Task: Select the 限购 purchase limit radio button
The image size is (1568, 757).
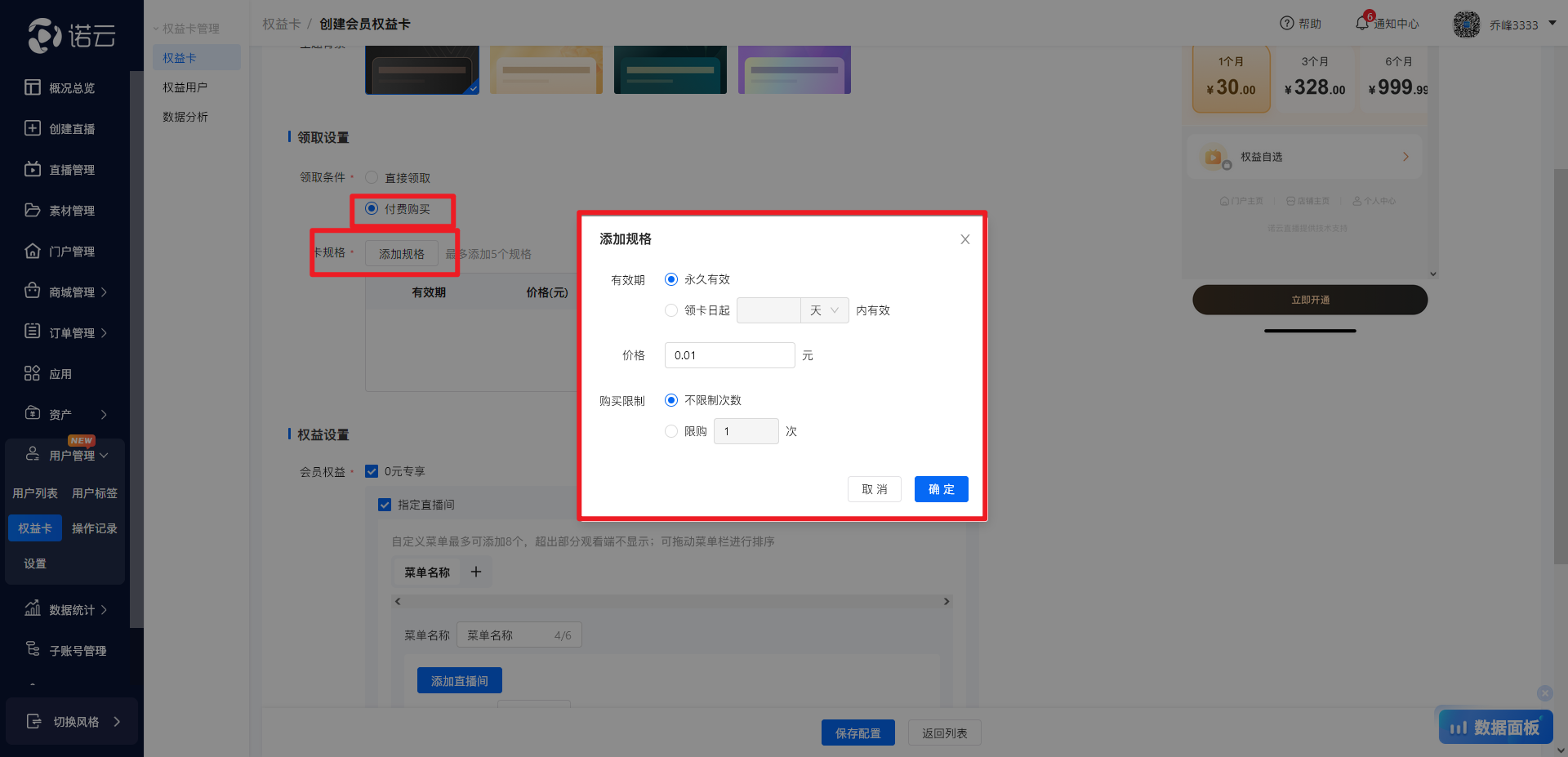Action: pyautogui.click(x=671, y=431)
